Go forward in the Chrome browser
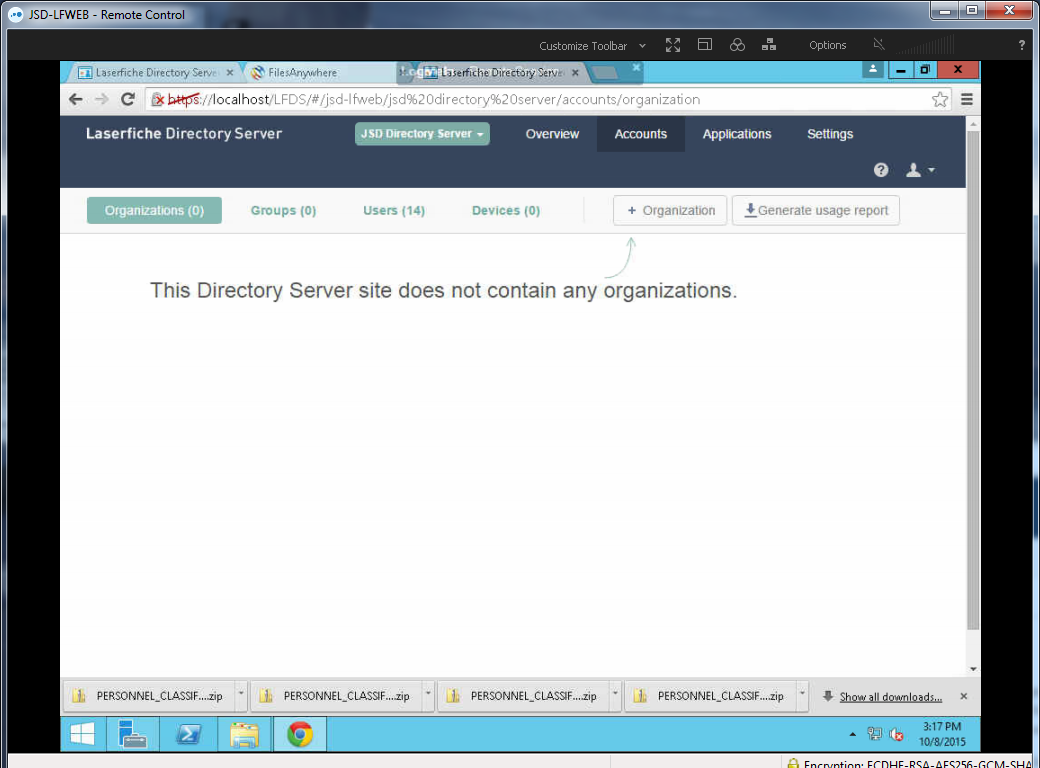The image size is (1040, 768). pos(101,99)
